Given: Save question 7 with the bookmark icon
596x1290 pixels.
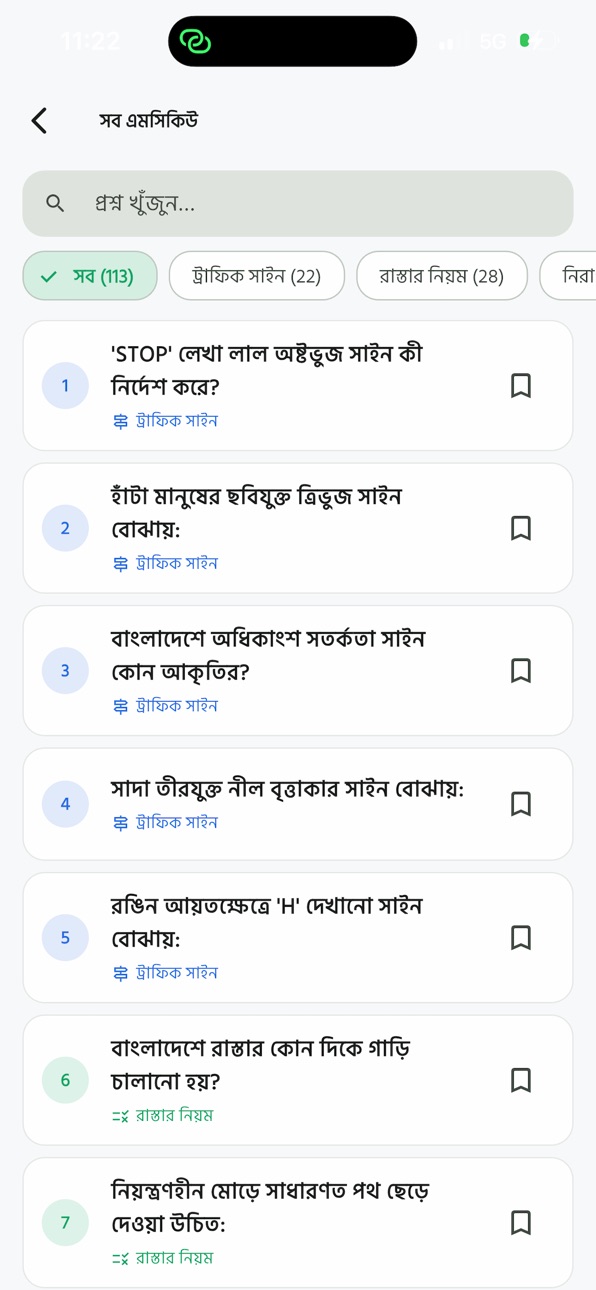Looking at the screenshot, I should (520, 1222).
